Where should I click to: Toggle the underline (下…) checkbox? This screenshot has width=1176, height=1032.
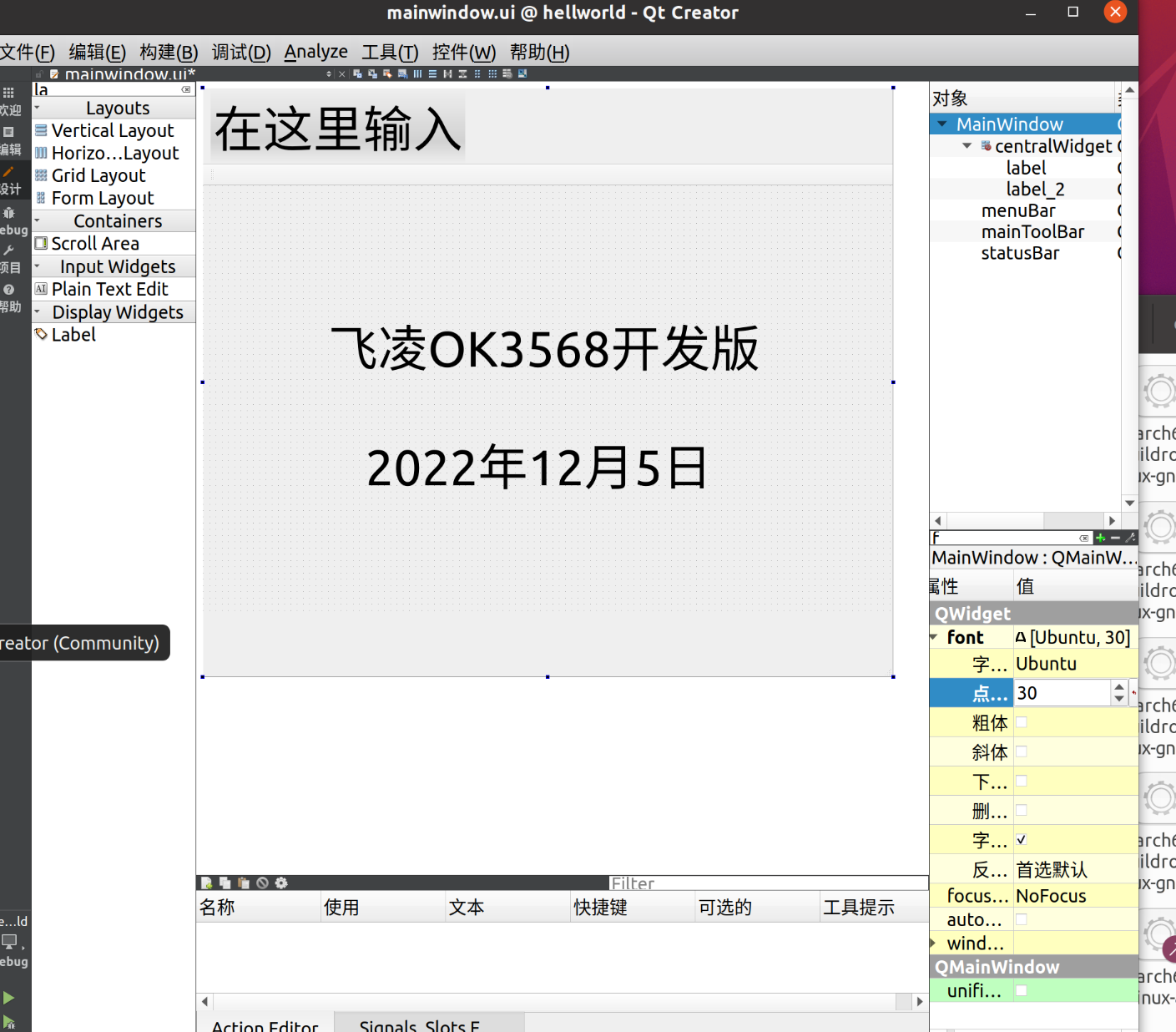point(1022,781)
